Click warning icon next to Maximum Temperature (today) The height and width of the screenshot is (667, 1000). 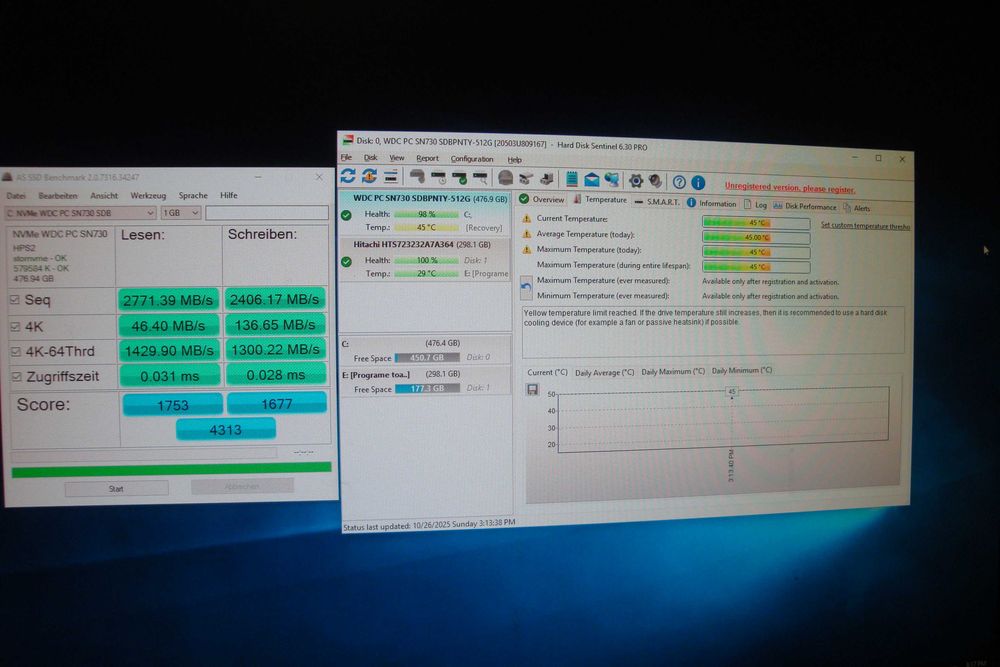527,249
